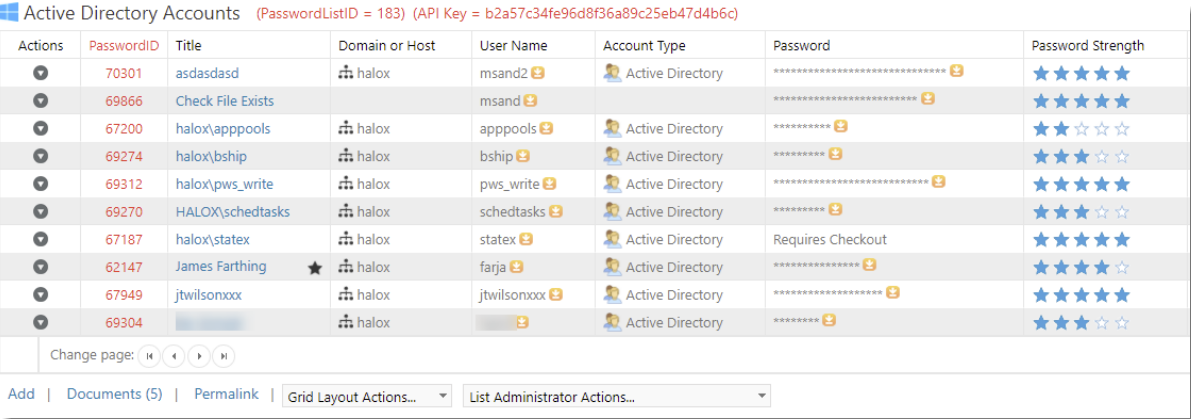Screen dimensions: 1191x419
Task: Go to previous page button
Action: (174, 355)
